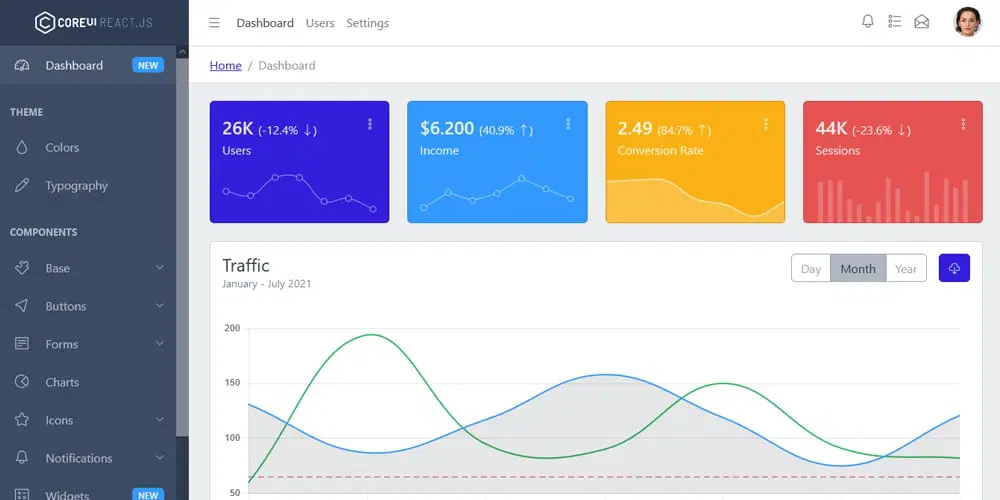Open Settings in top navigation

coord(367,23)
